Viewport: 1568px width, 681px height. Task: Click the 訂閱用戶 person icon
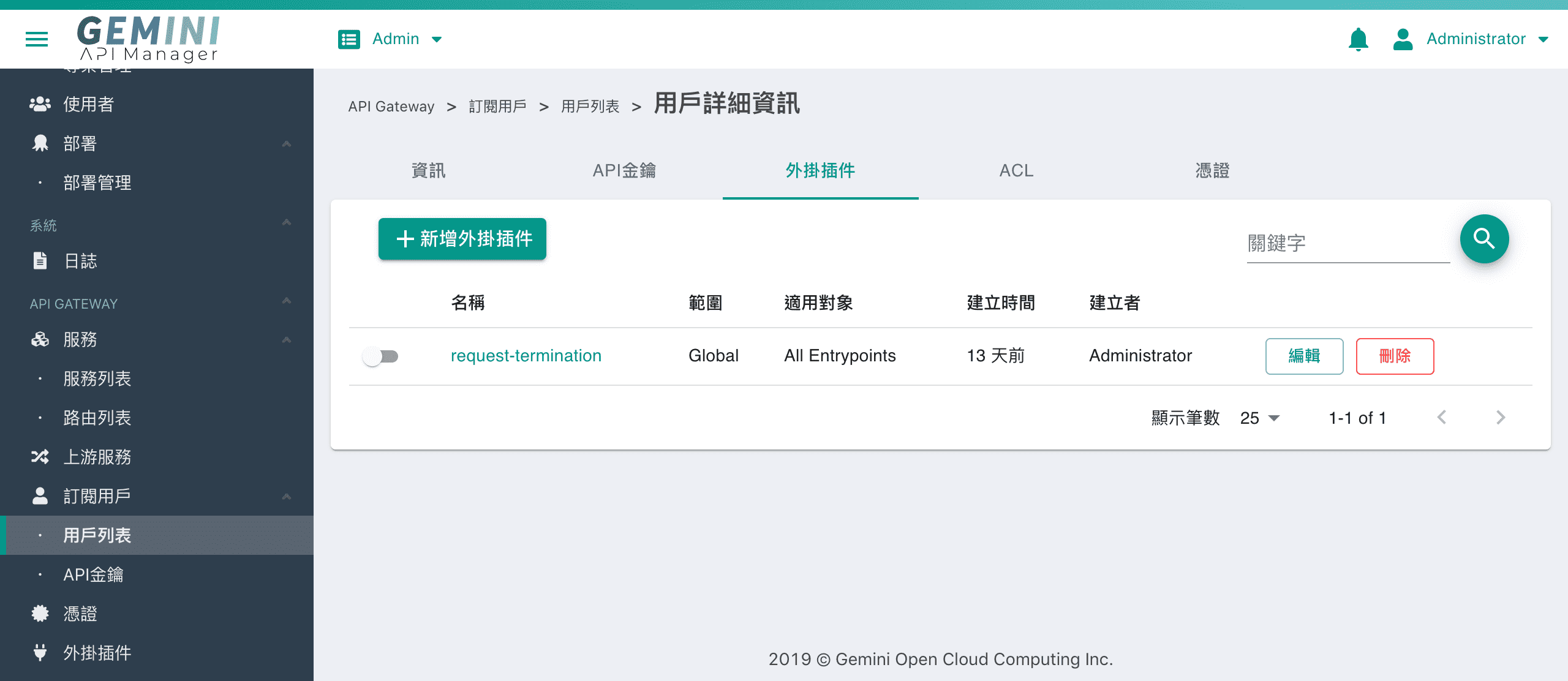click(x=40, y=496)
